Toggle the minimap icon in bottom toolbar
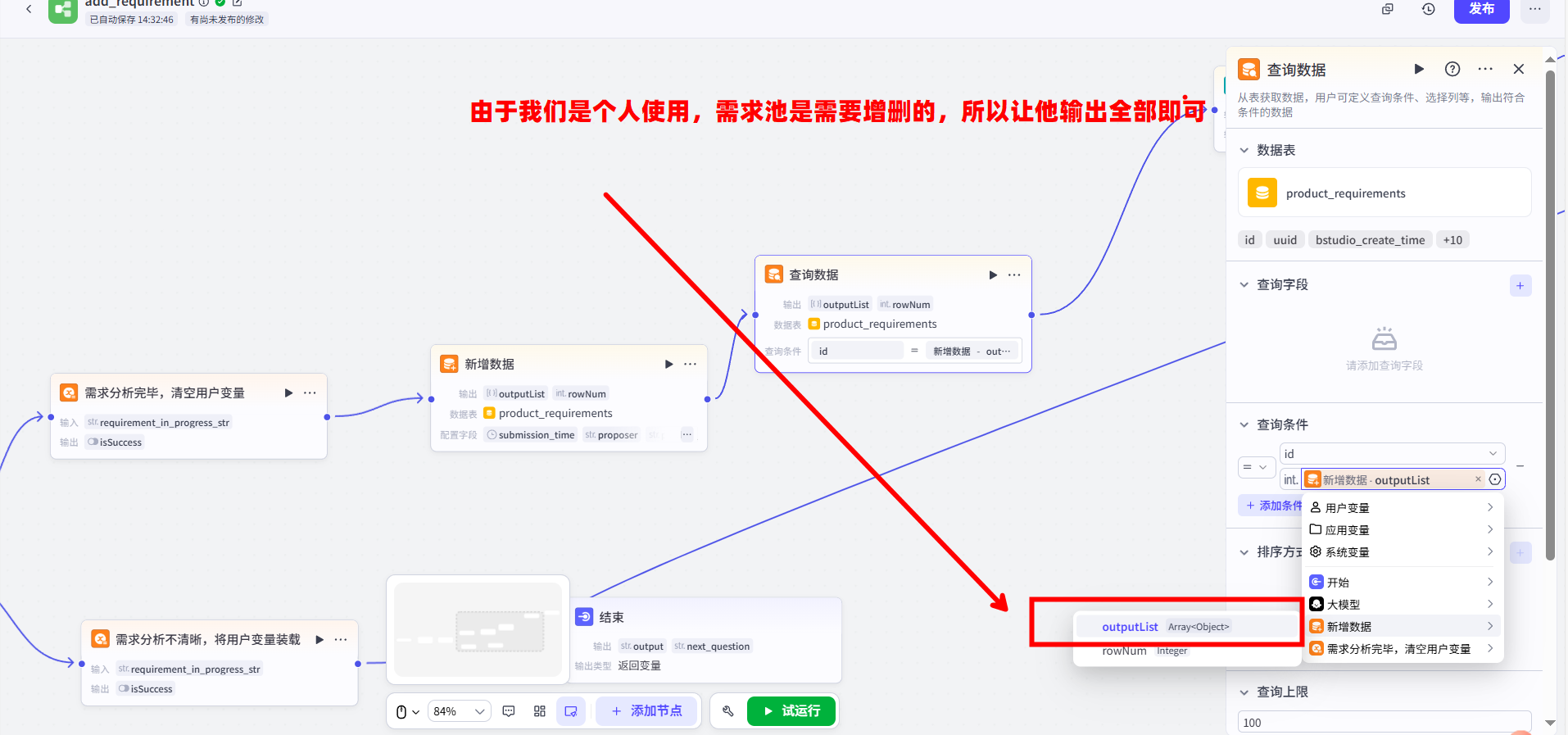Viewport: 1568px width, 735px height. pyautogui.click(x=571, y=711)
